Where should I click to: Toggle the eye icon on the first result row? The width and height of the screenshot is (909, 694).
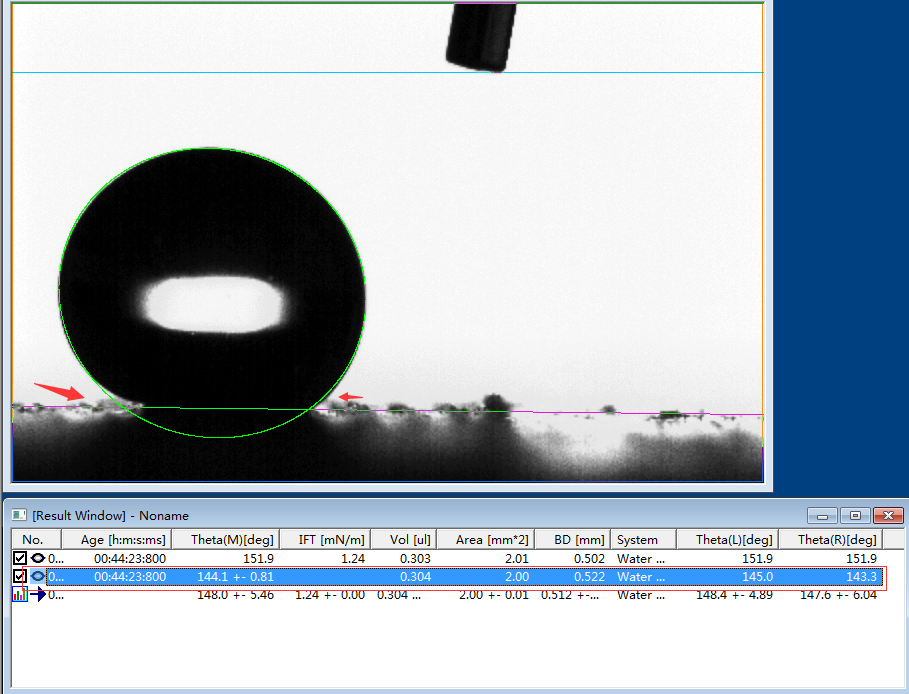coord(38,558)
